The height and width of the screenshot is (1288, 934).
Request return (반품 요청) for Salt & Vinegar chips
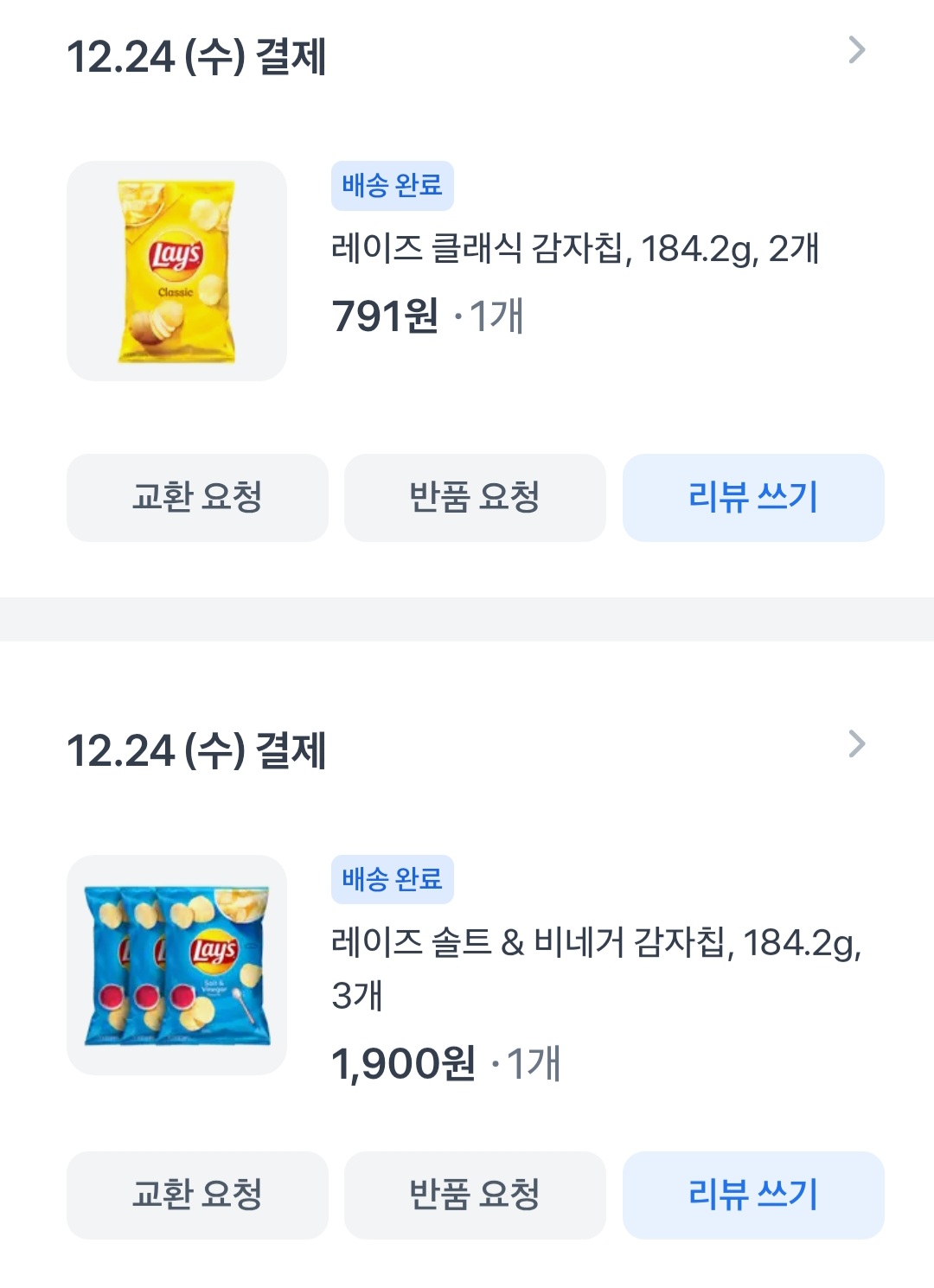coord(475,1195)
